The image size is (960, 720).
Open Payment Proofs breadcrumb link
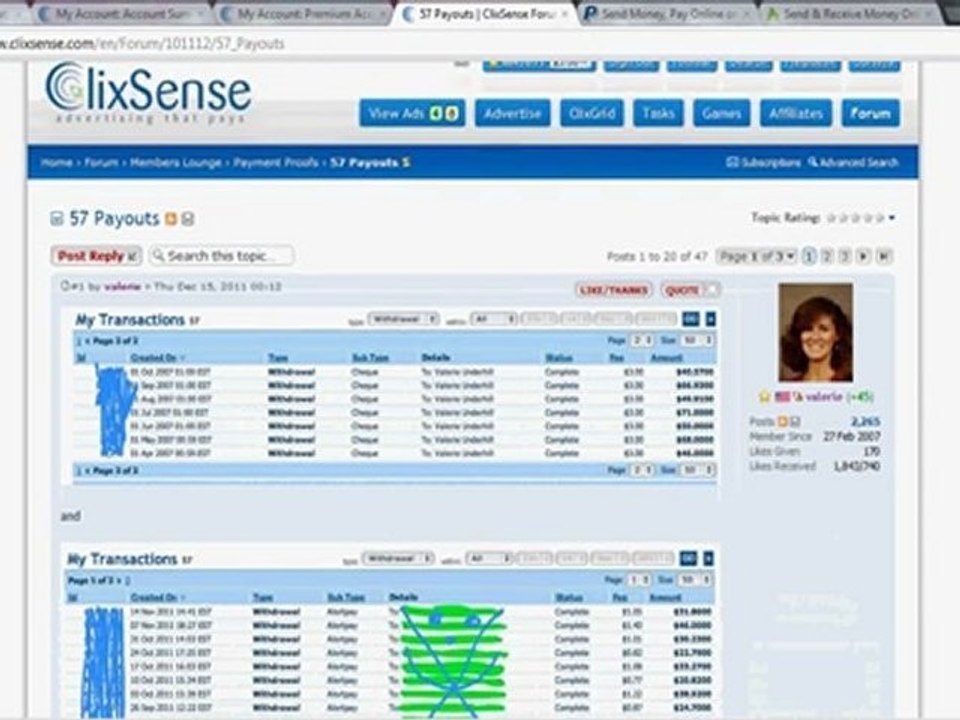(x=276, y=163)
